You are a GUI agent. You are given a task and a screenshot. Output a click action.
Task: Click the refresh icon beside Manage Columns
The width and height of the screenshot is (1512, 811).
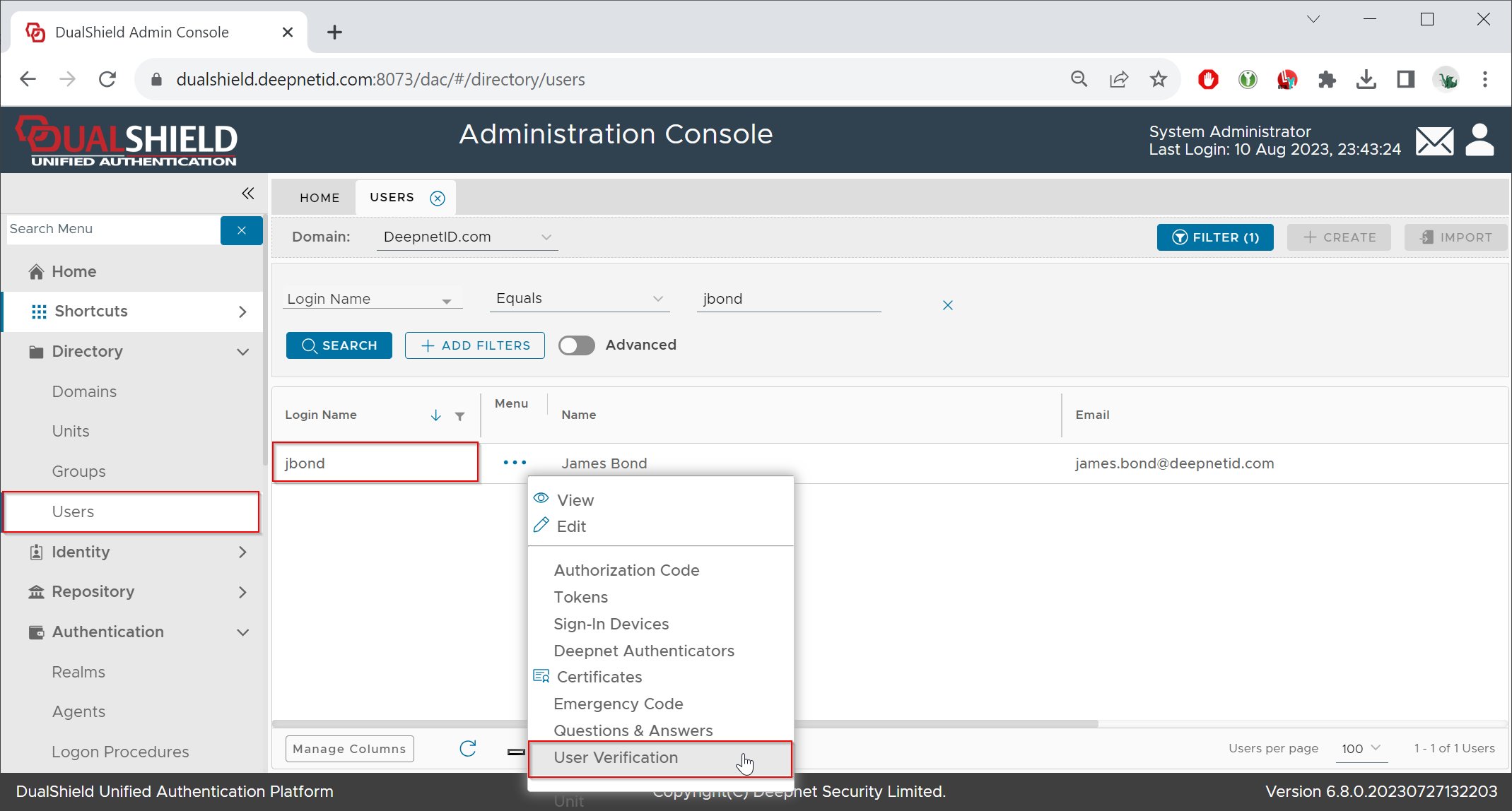[468, 749]
